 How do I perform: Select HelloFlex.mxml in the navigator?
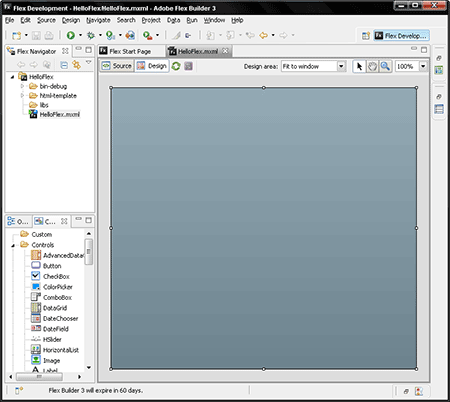pyautogui.click(x=55, y=115)
